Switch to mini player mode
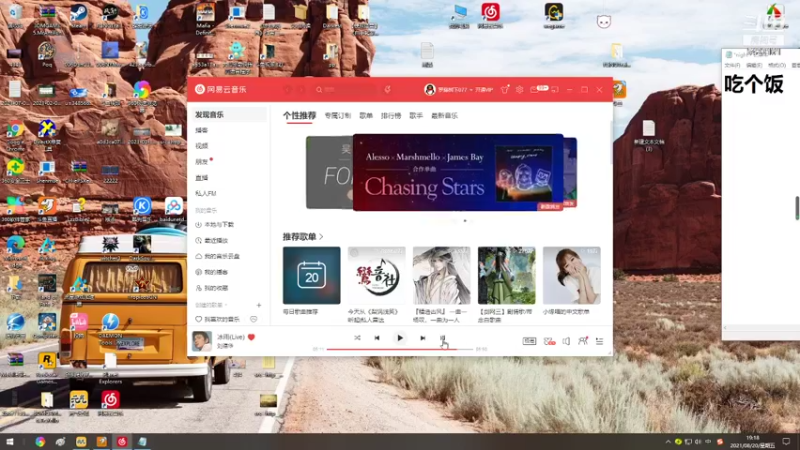Image resolution: width=800 pixels, height=450 pixels. pos(555,90)
